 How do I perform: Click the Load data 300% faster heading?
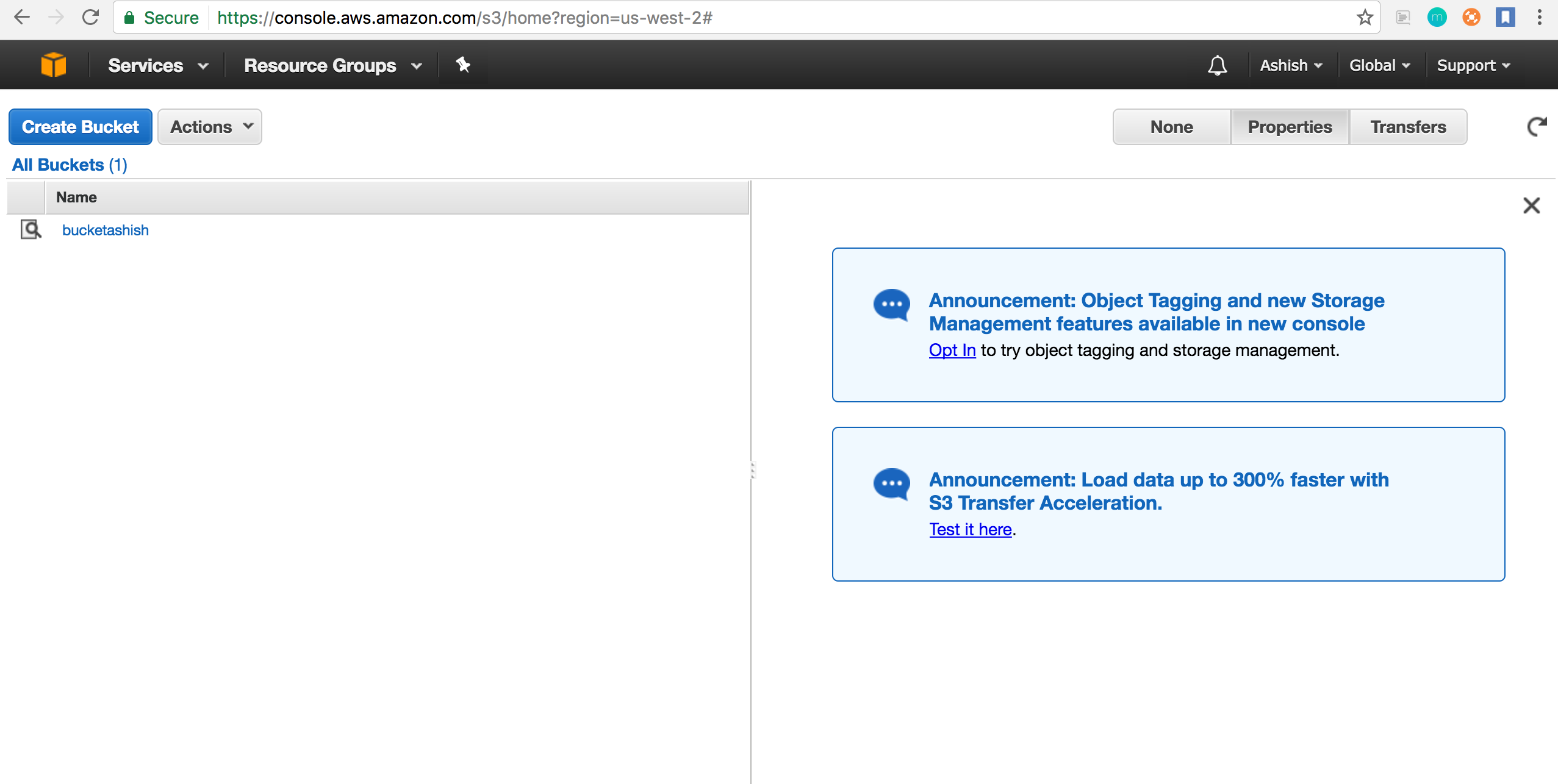(x=1158, y=491)
